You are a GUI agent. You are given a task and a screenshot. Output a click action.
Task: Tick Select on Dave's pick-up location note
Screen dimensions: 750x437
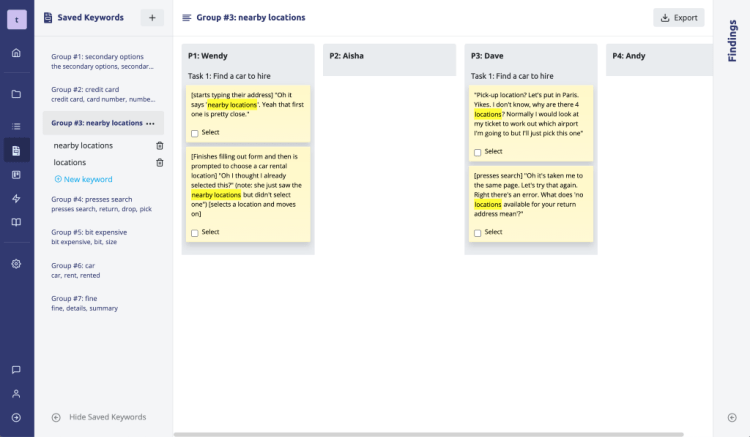[478, 152]
